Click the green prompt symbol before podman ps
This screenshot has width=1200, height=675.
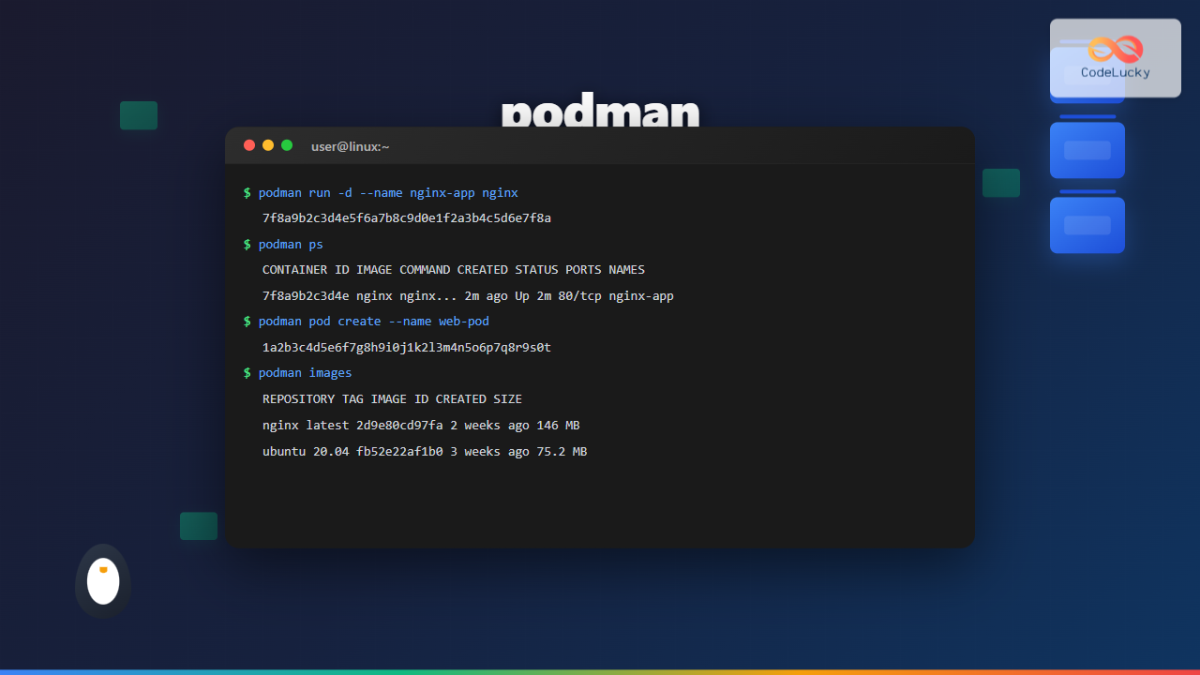246,244
